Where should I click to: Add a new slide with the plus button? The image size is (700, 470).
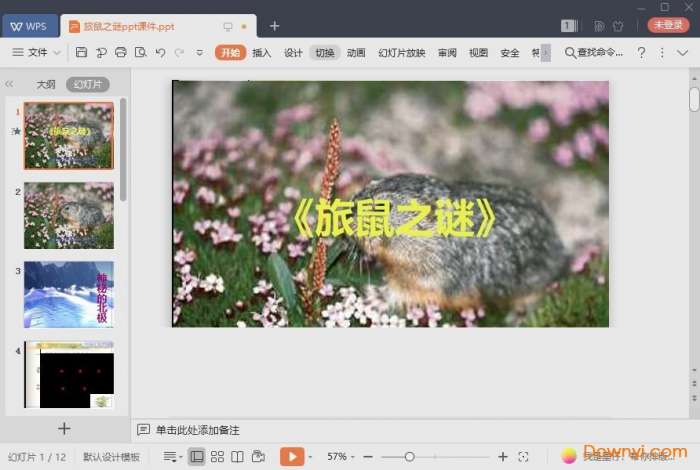click(64, 428)
